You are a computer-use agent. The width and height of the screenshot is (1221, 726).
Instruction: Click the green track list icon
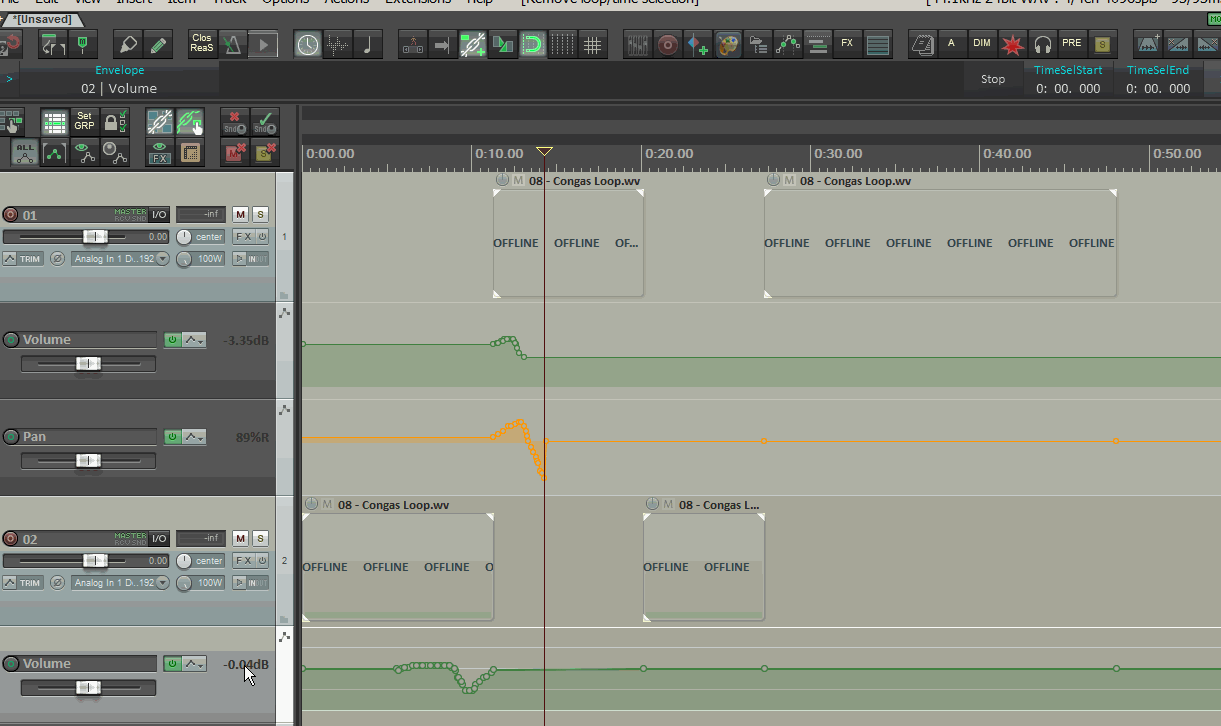pos(55,122)
